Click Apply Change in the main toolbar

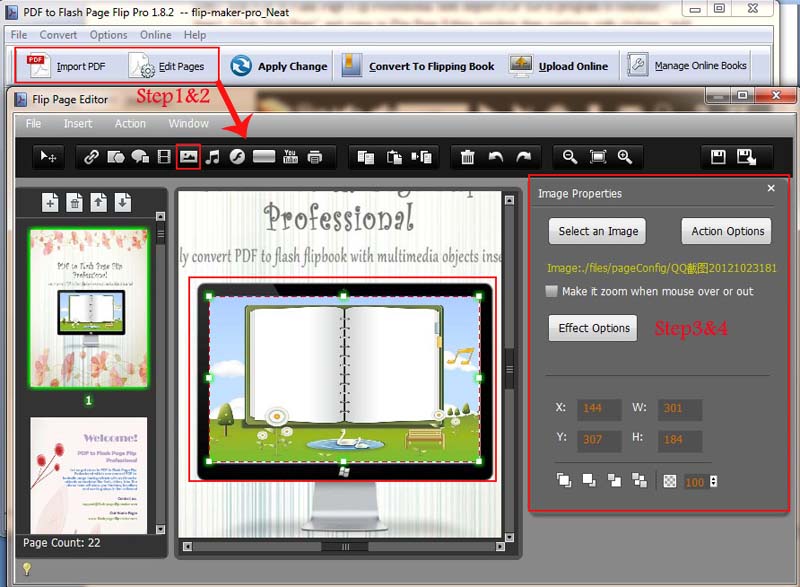[x=279, y=66]
